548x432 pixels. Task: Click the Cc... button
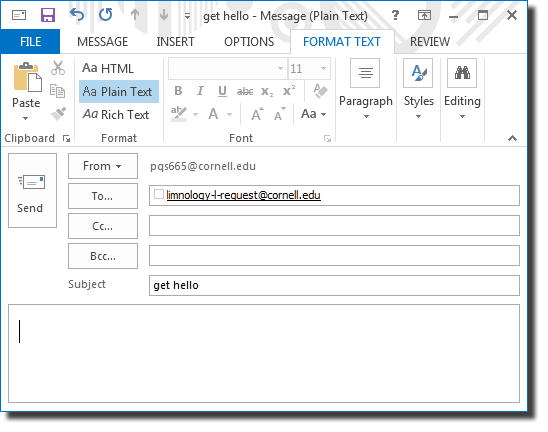(103, 226)
